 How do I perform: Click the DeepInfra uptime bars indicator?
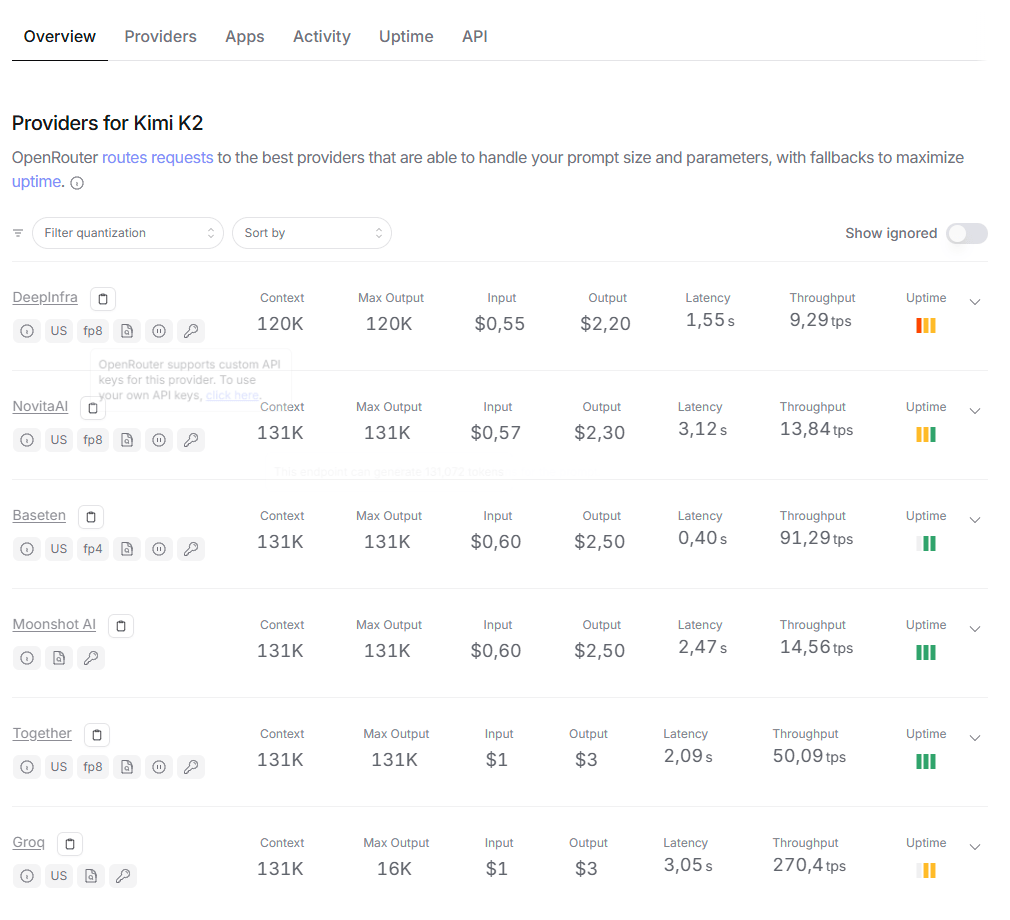tap(926, 326)
